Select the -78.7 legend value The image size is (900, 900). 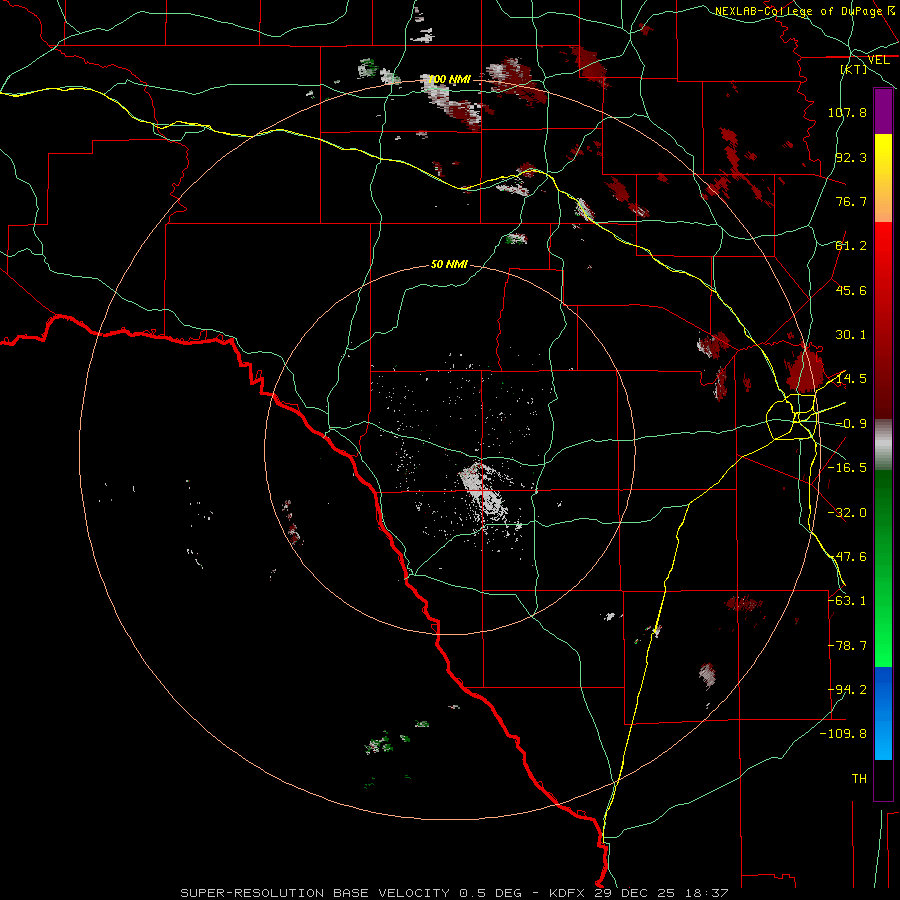point(847,646)
